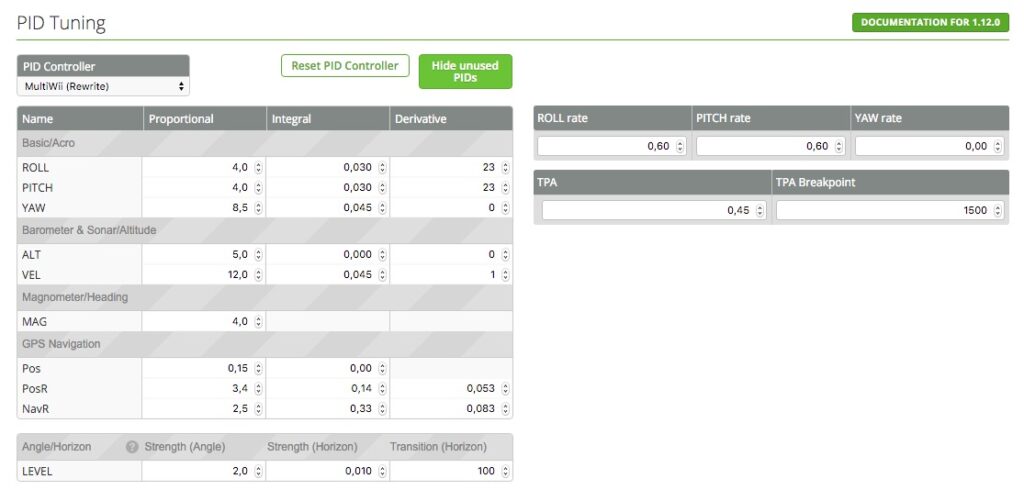The height and width of the screenshot is (501, 1024).
Task: Click the PITCH Integral stepper arrows
Action: point(381,188)
